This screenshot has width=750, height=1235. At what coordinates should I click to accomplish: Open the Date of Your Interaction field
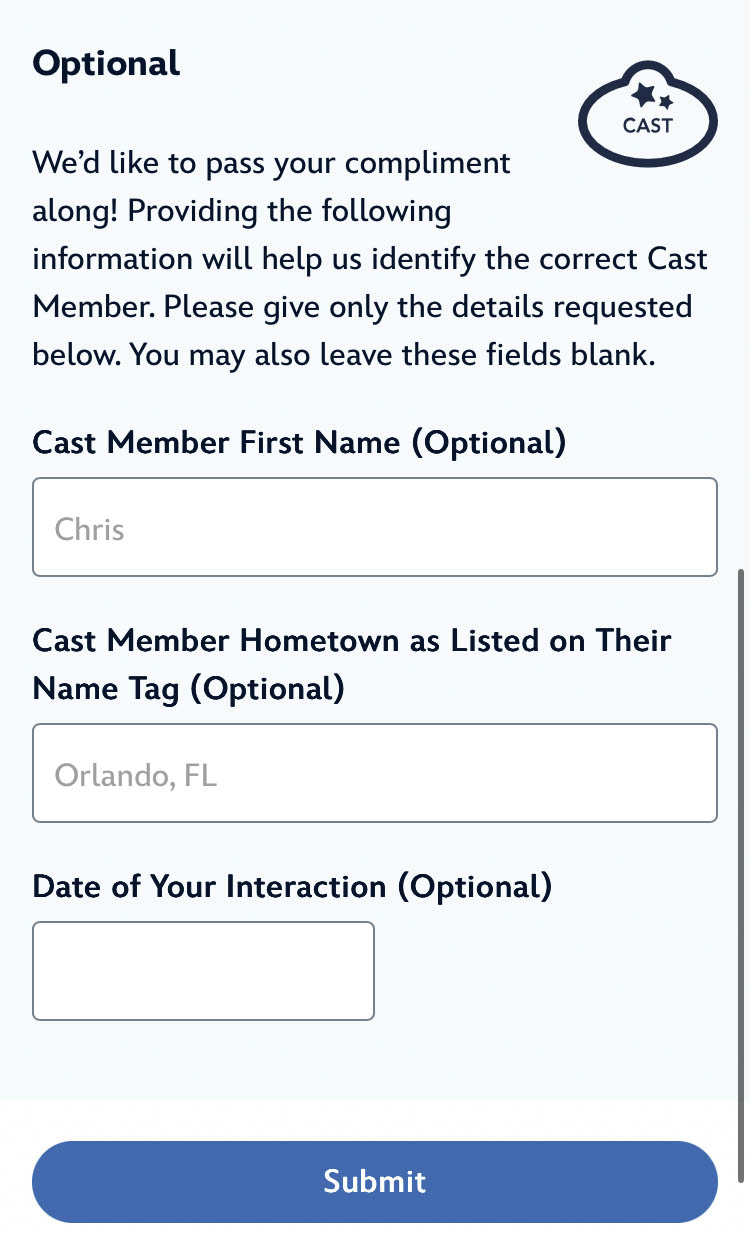click(x=203, y=971)
